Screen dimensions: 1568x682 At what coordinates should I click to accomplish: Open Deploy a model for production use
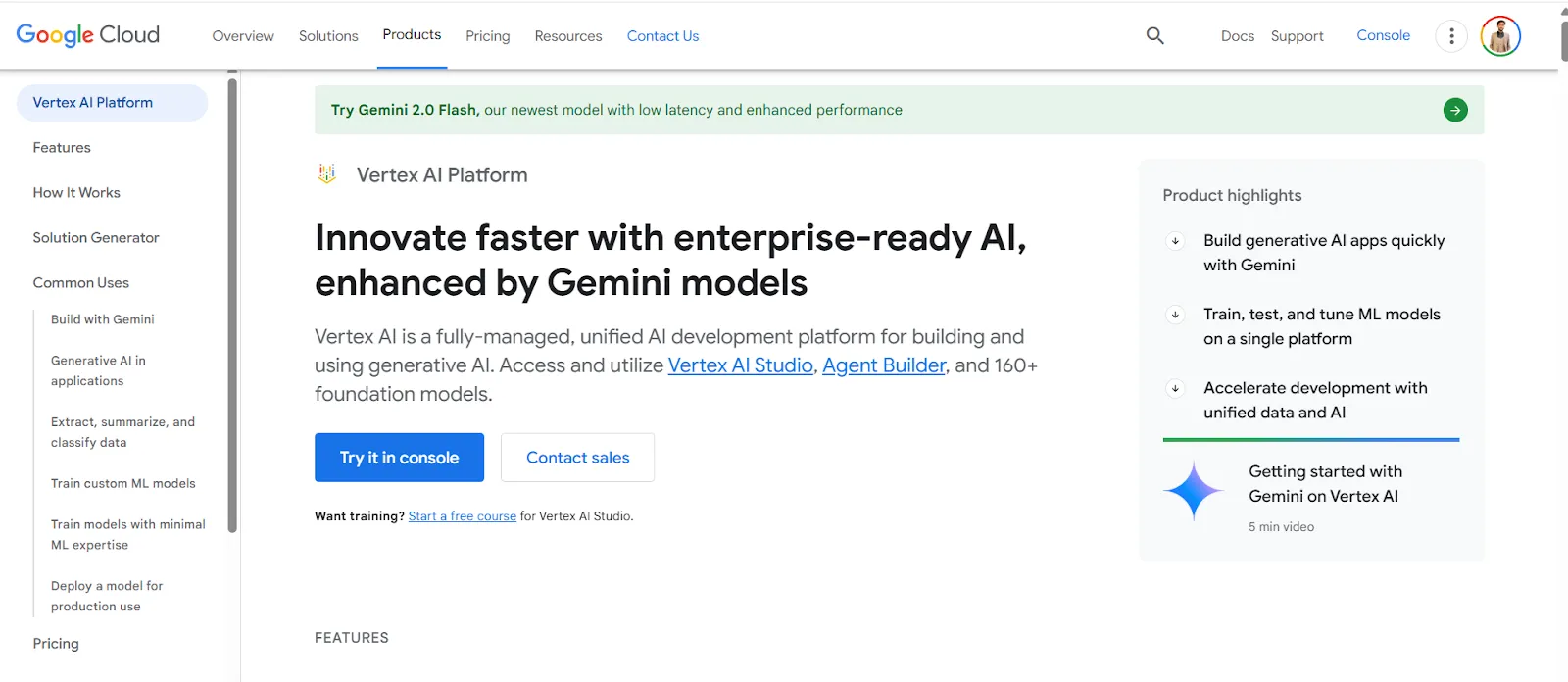tap(107, 596)
